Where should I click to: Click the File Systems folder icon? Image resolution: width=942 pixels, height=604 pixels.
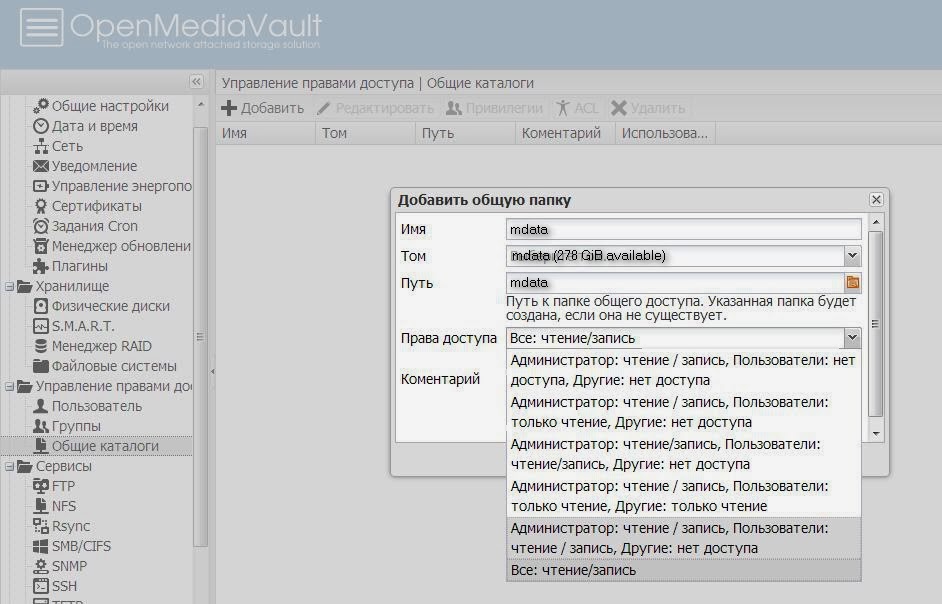[40, 365]
